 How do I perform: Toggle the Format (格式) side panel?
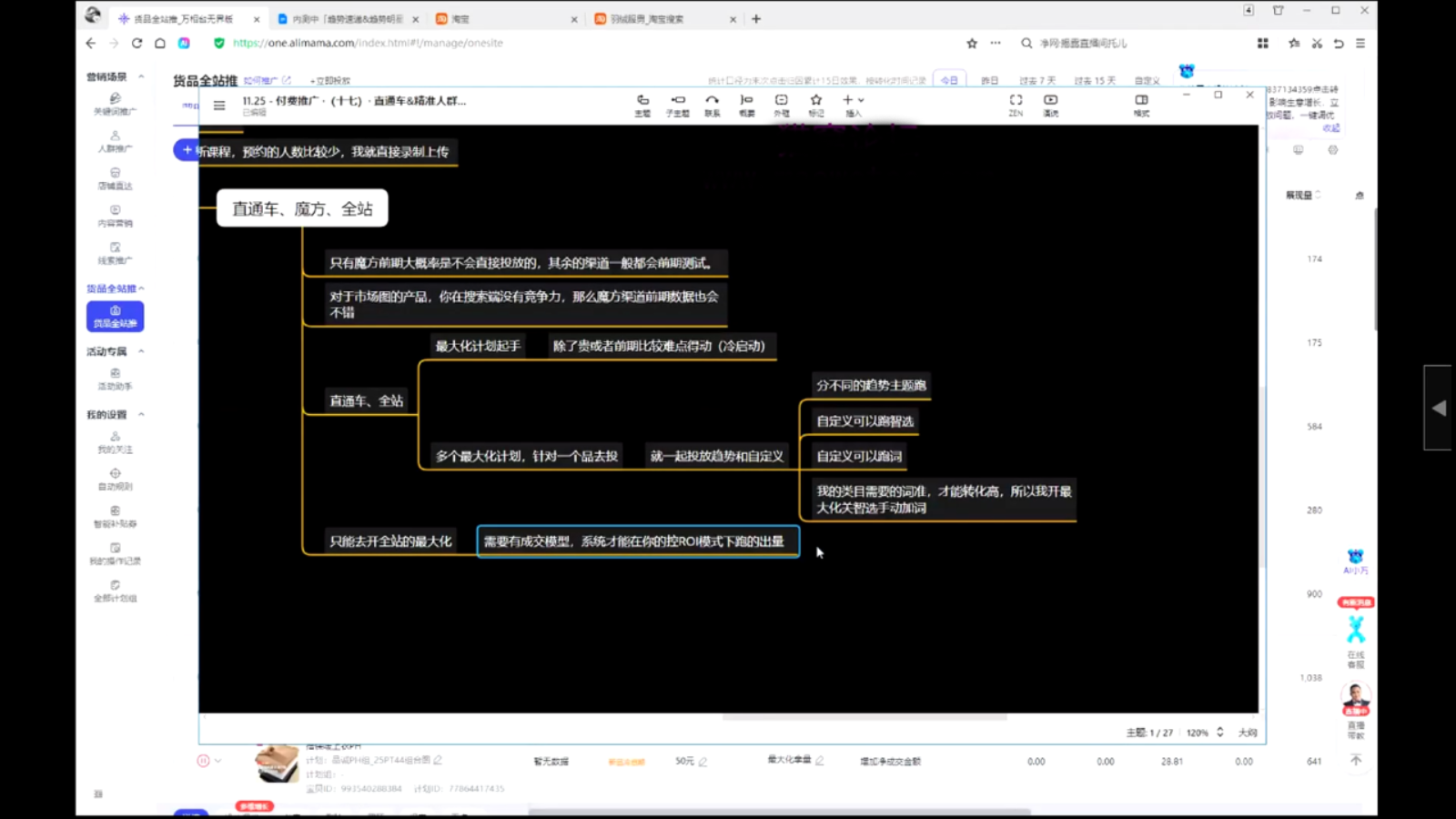(1141, 104)
